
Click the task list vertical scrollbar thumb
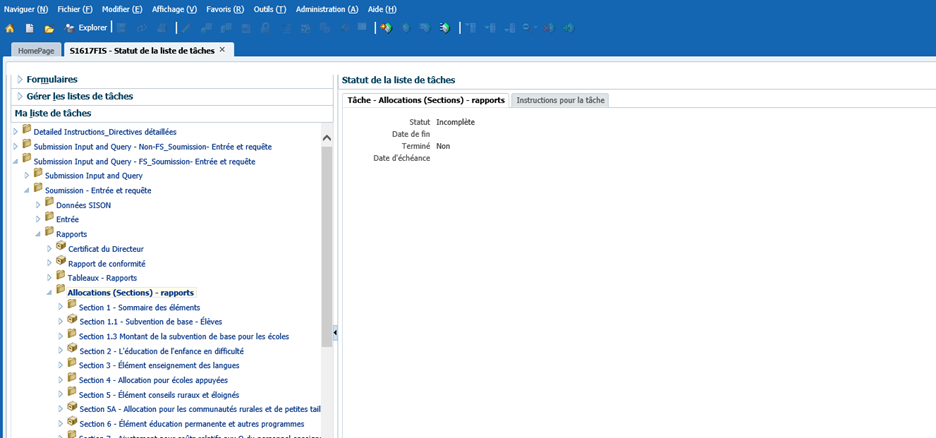pyautogui.click(x=327, y=246)
